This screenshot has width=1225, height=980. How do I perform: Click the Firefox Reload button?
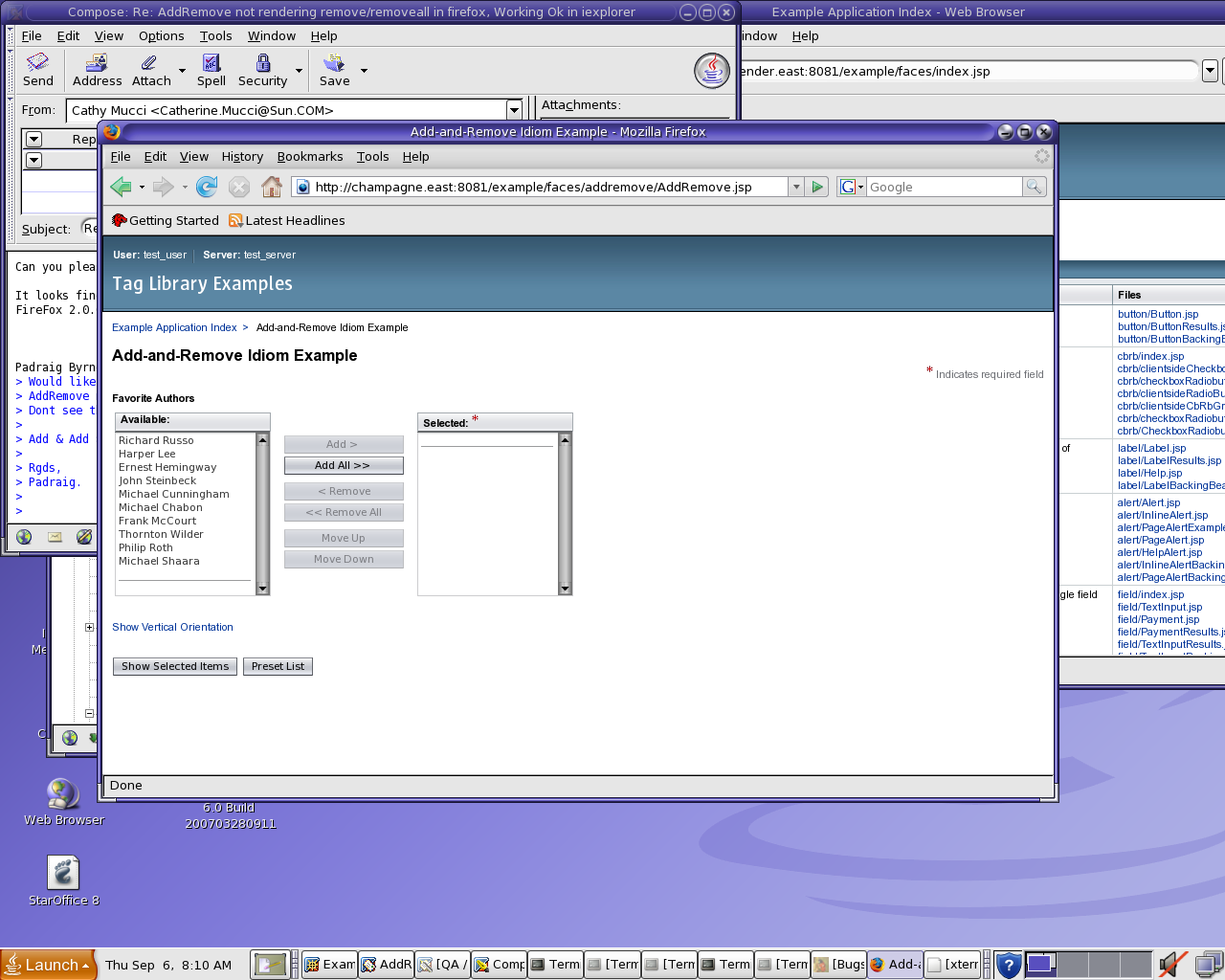pyautogui.click(x=207, y=187)
